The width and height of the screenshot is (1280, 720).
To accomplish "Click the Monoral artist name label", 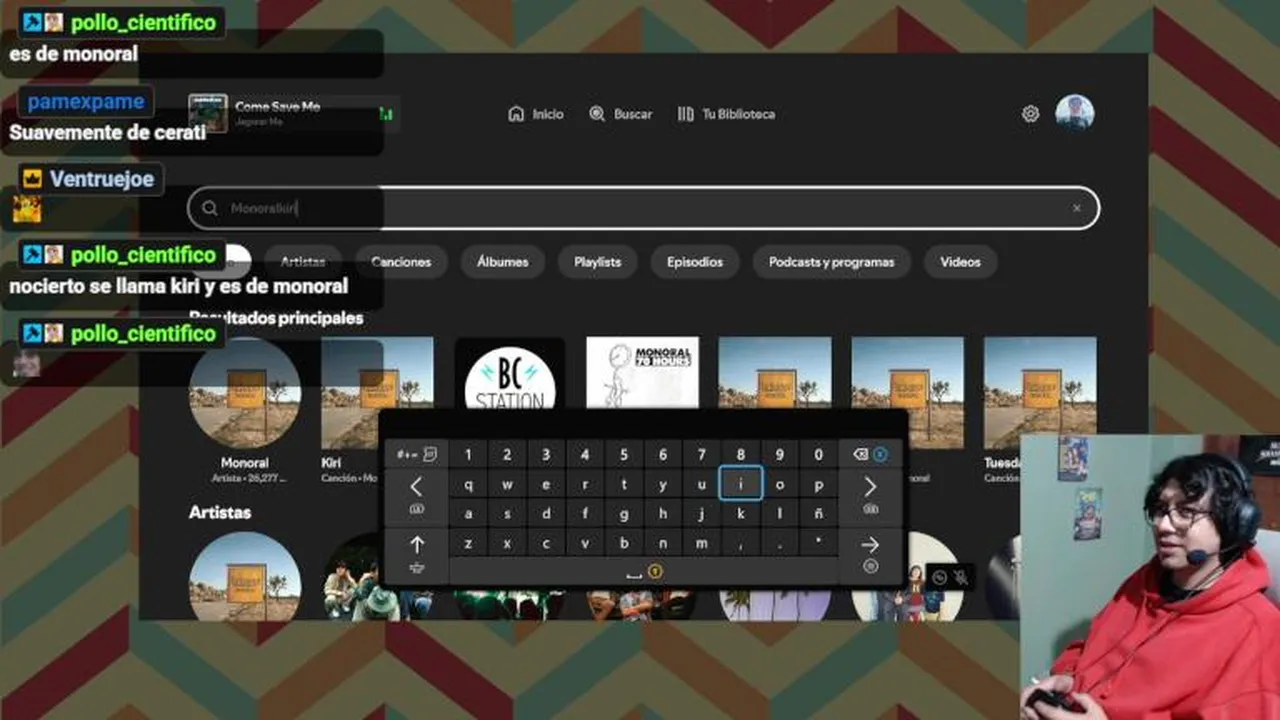I will click(x=245, y=463).
